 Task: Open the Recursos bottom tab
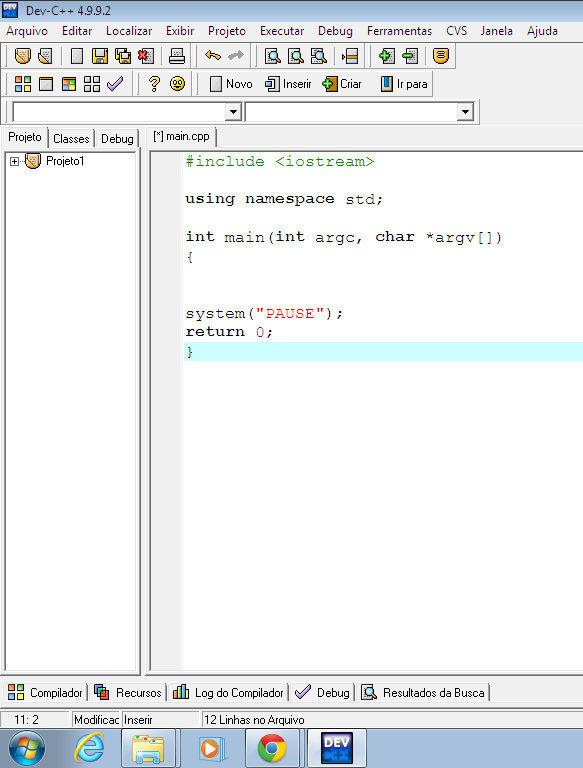(127, 693)
